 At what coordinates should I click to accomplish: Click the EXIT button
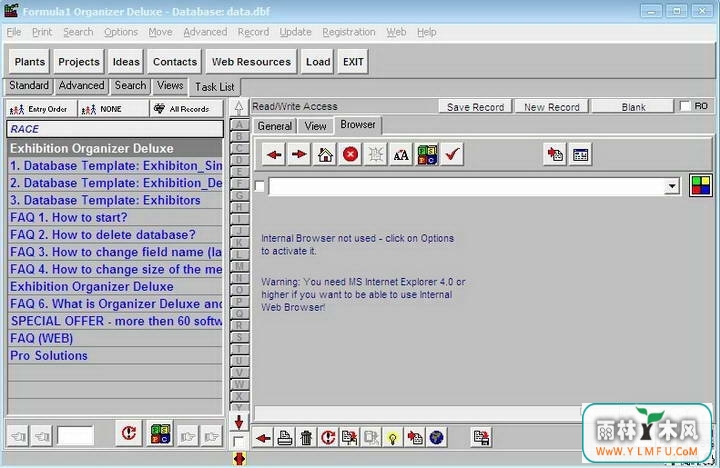point(353,62)
